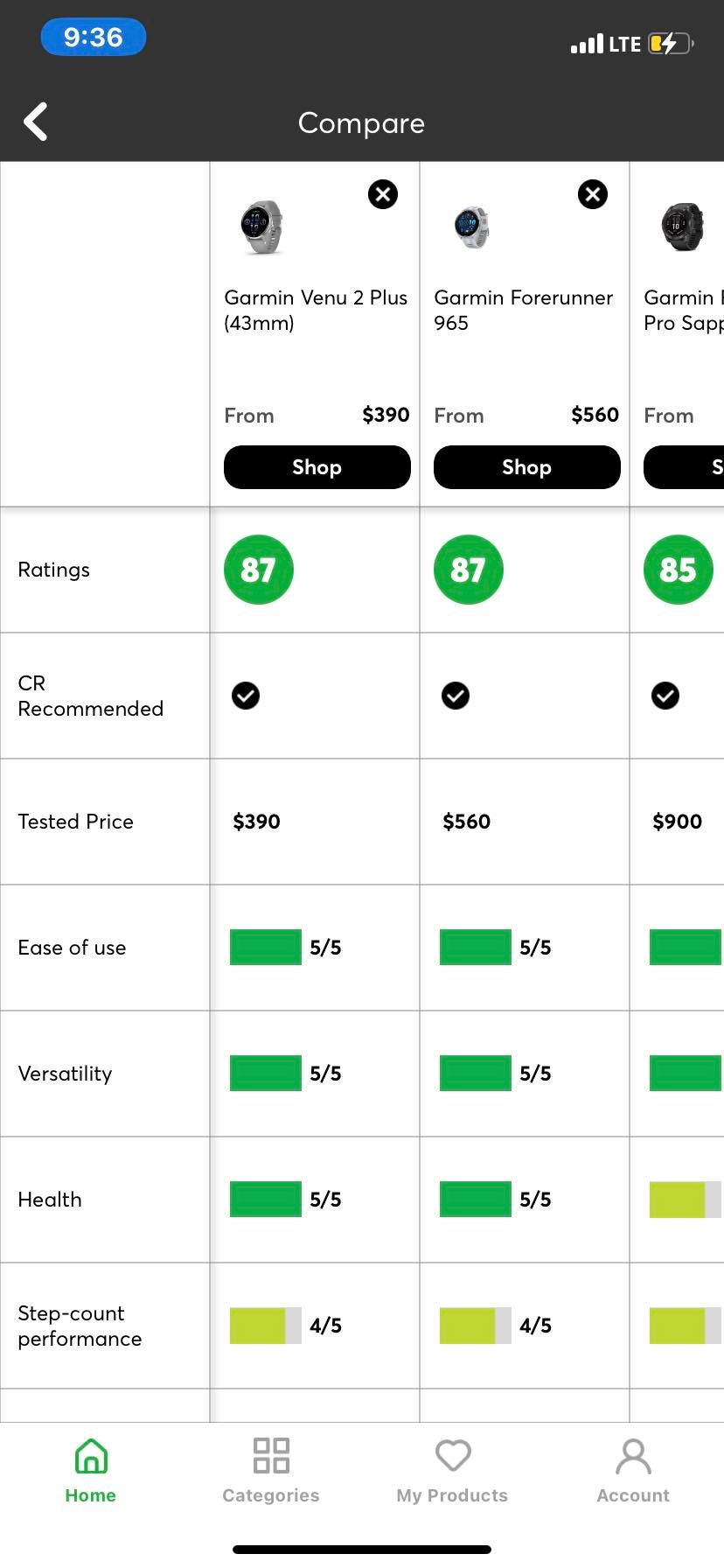The width and height of the screenshot is (724, 1568).
Task: Open the Categories tab
Action: [x=271, y=1471]
